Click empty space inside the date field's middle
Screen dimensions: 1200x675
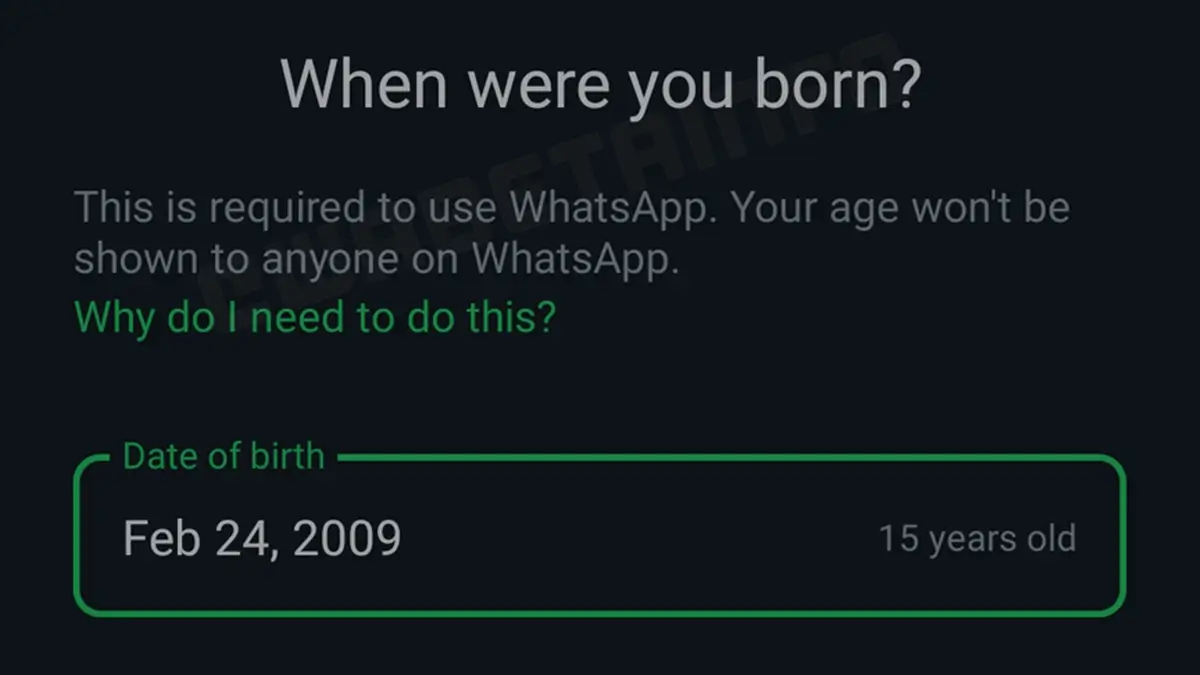tap(640, 538)
